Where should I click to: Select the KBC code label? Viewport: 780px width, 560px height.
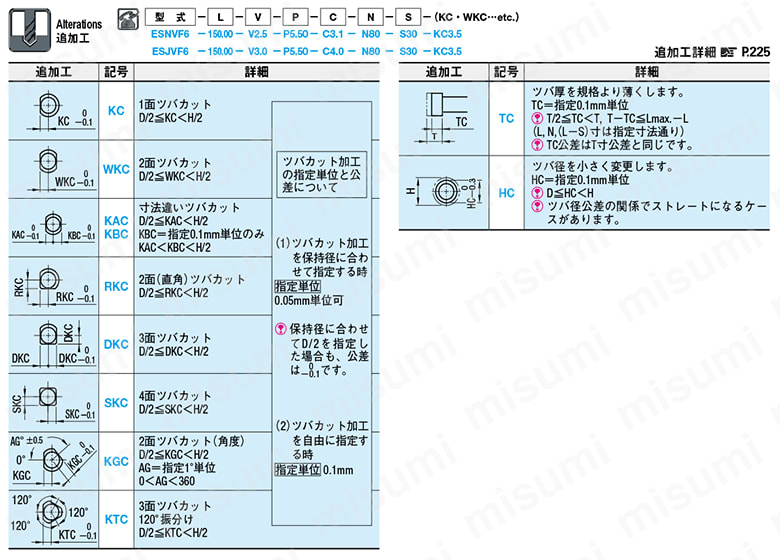pyautogui.click(x=116, y=234)
